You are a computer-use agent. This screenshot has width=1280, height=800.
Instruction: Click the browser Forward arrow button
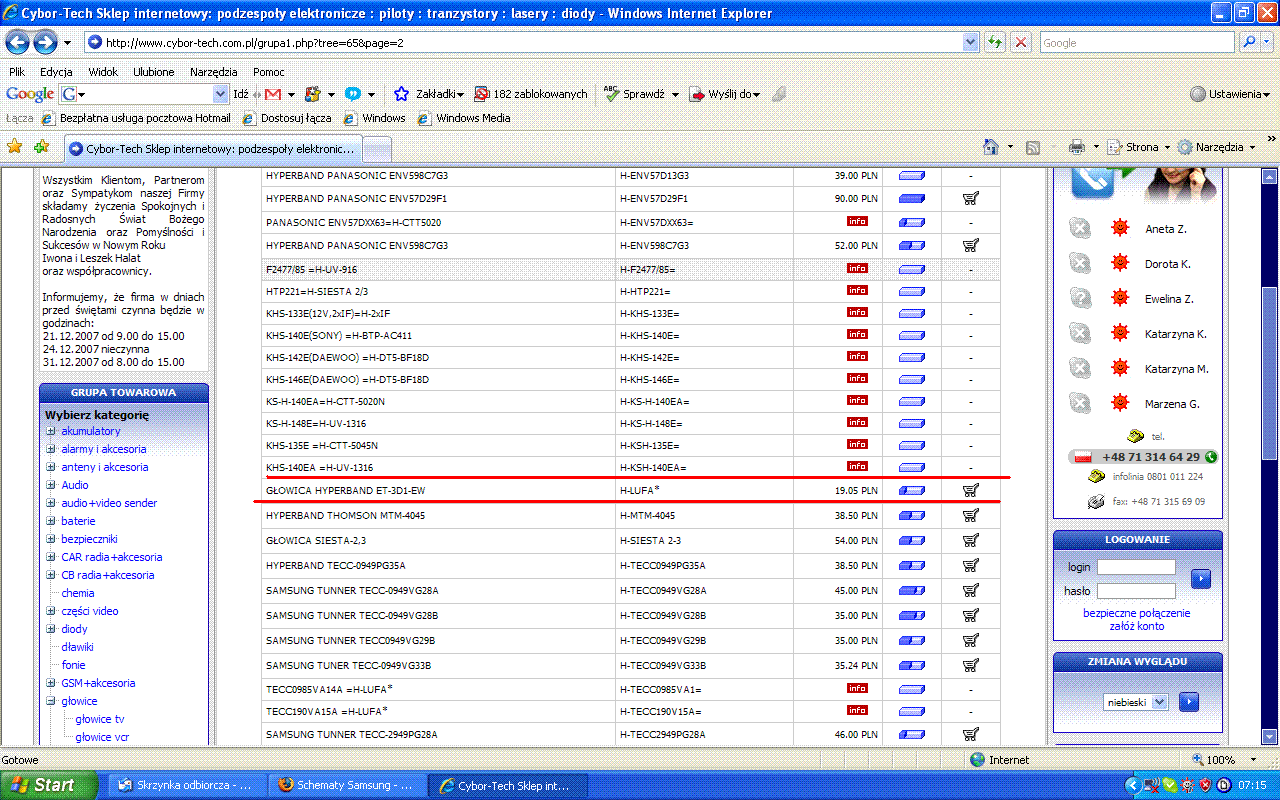pos(45,43)
